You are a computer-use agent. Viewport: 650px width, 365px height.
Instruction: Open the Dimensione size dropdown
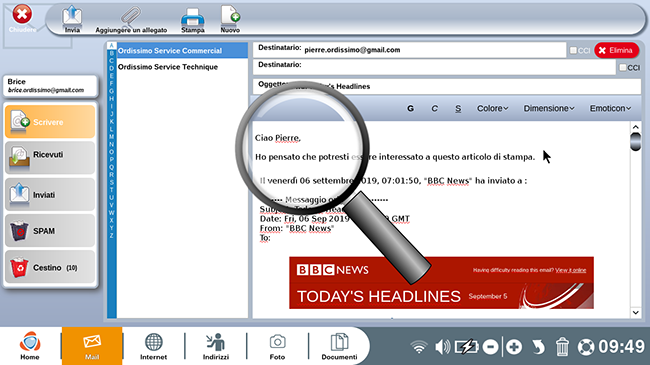[x=549, y=108]
